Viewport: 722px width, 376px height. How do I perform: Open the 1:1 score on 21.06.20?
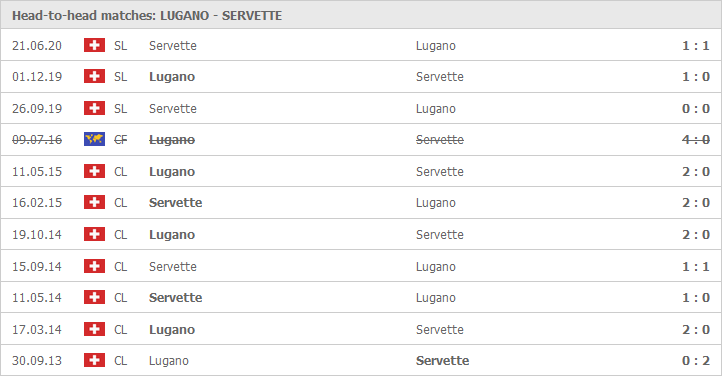(x=696, y=46)
